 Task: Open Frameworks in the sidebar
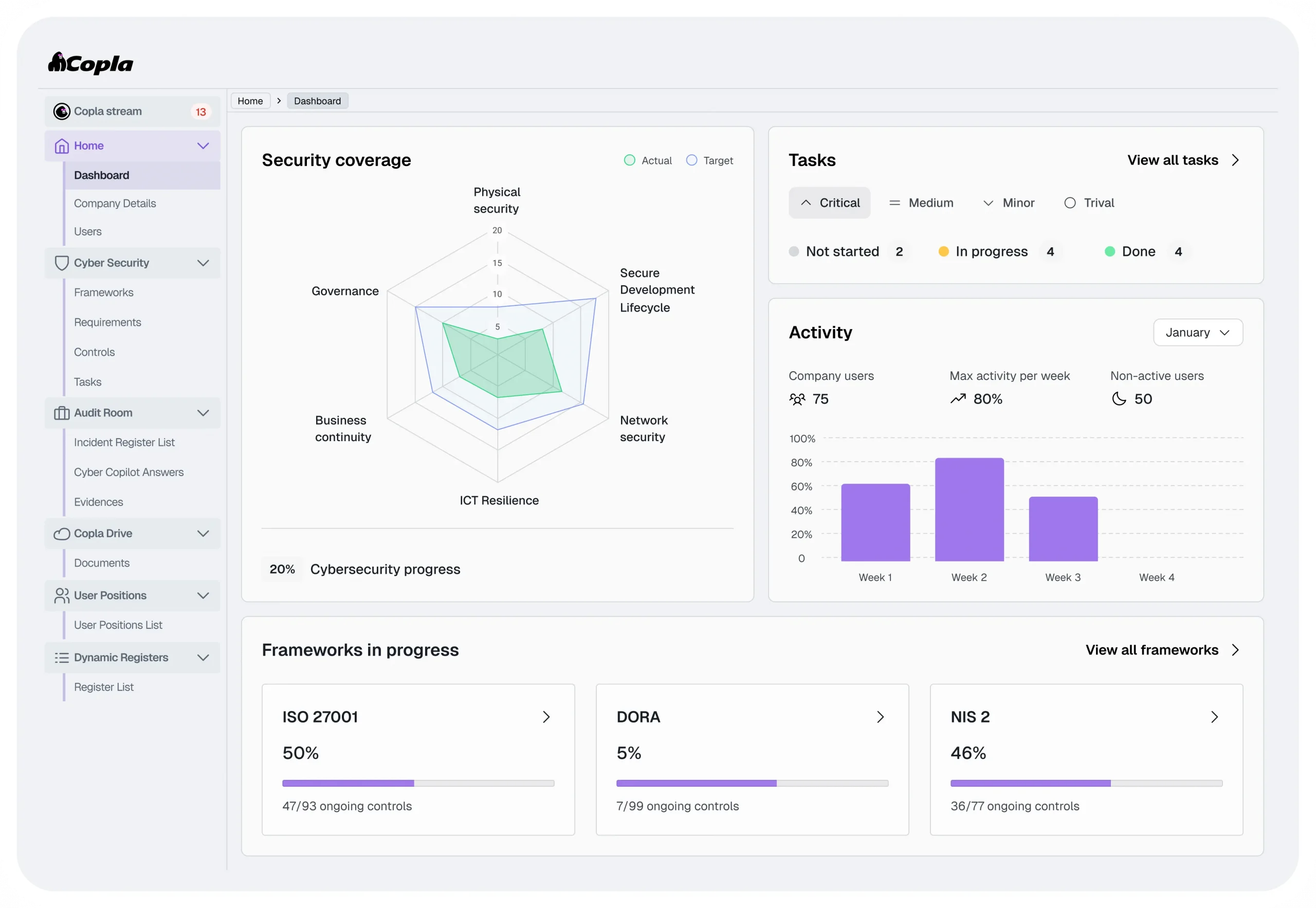(103, 293)
